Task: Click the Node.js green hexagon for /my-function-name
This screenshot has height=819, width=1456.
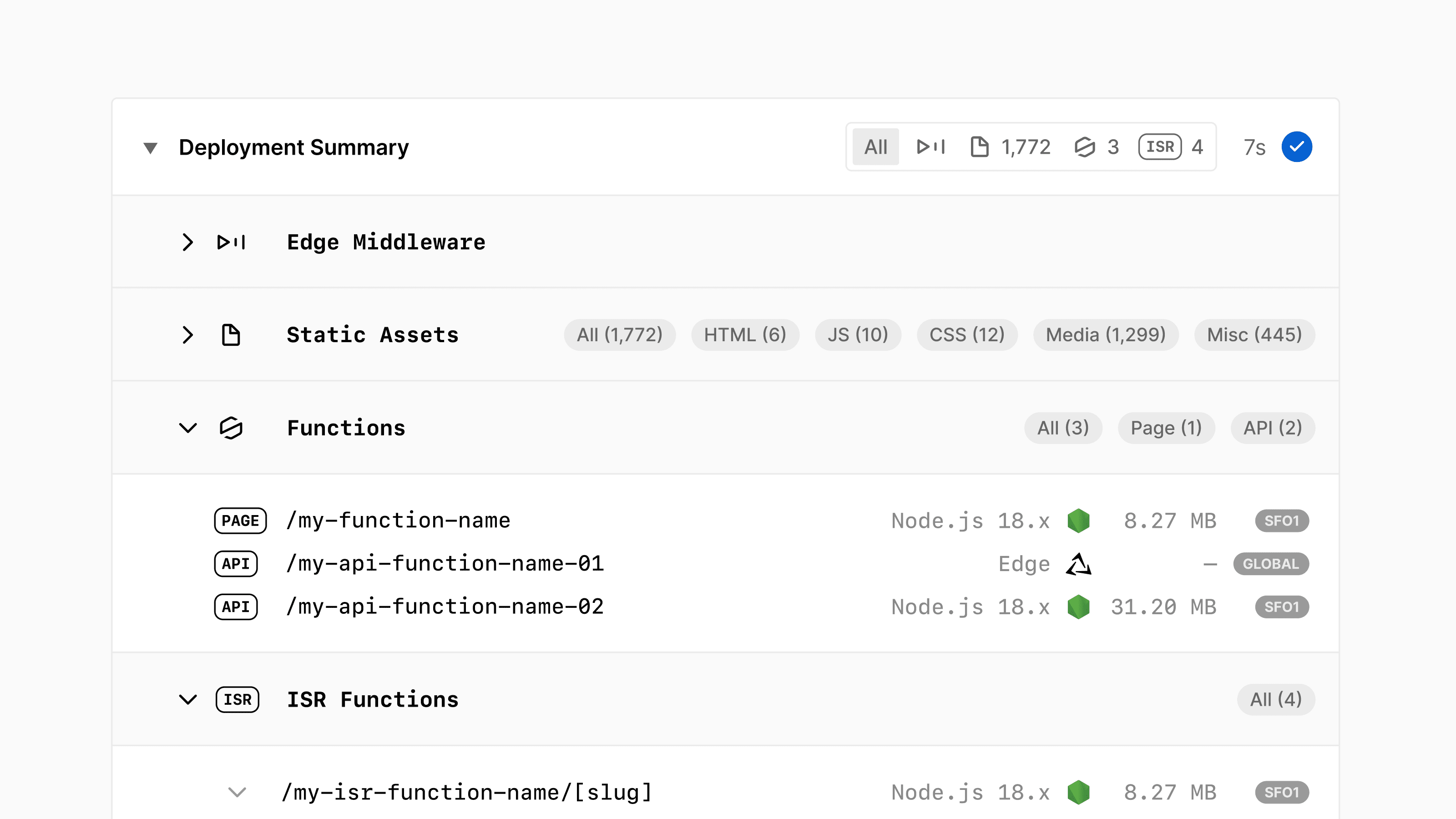Action: pos(1078,520)
